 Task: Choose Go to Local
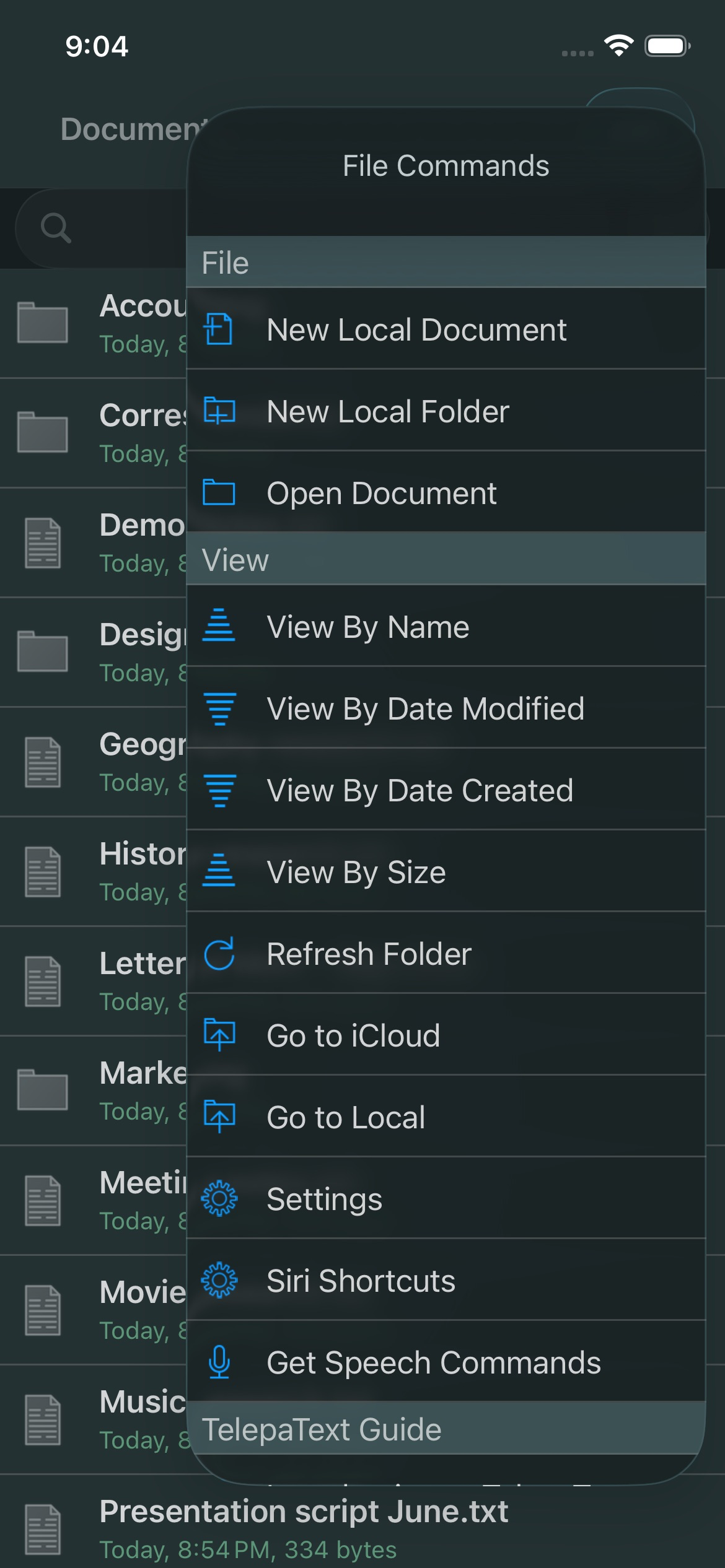[x=446, y=1117]
